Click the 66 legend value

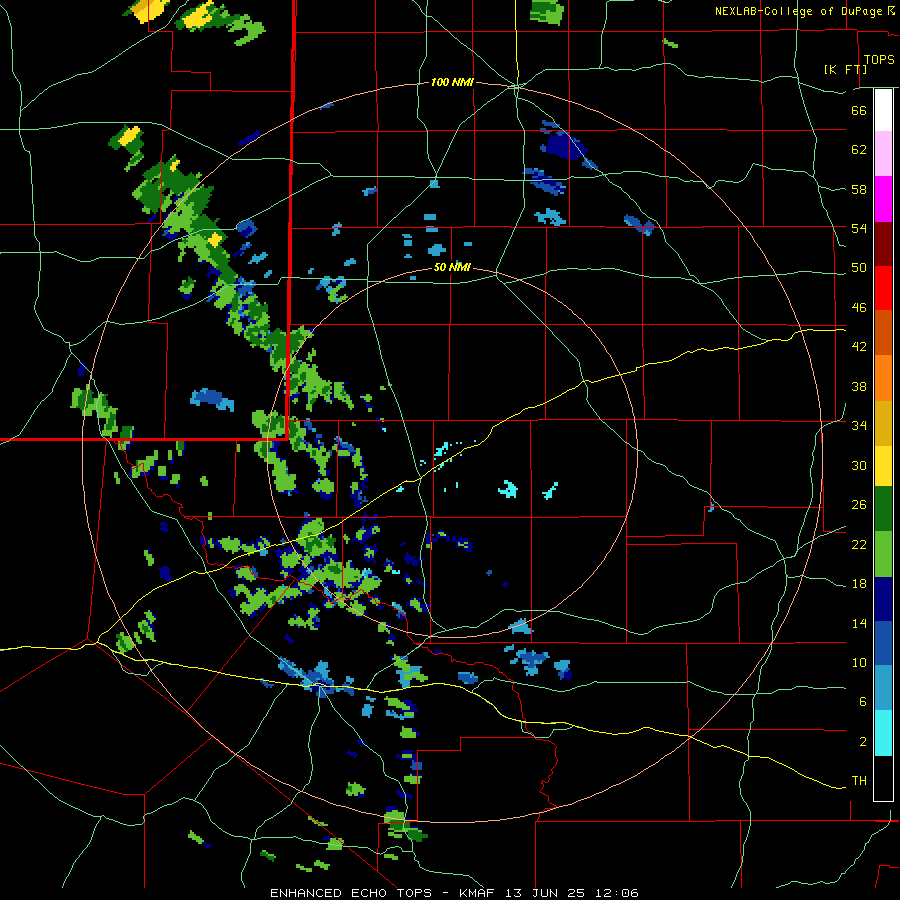(859, 110)
